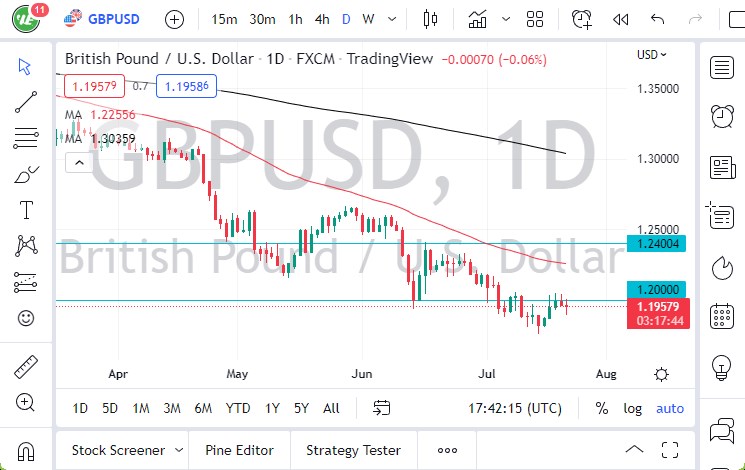Select the trend line drawing tool

(x=26, y=101)
